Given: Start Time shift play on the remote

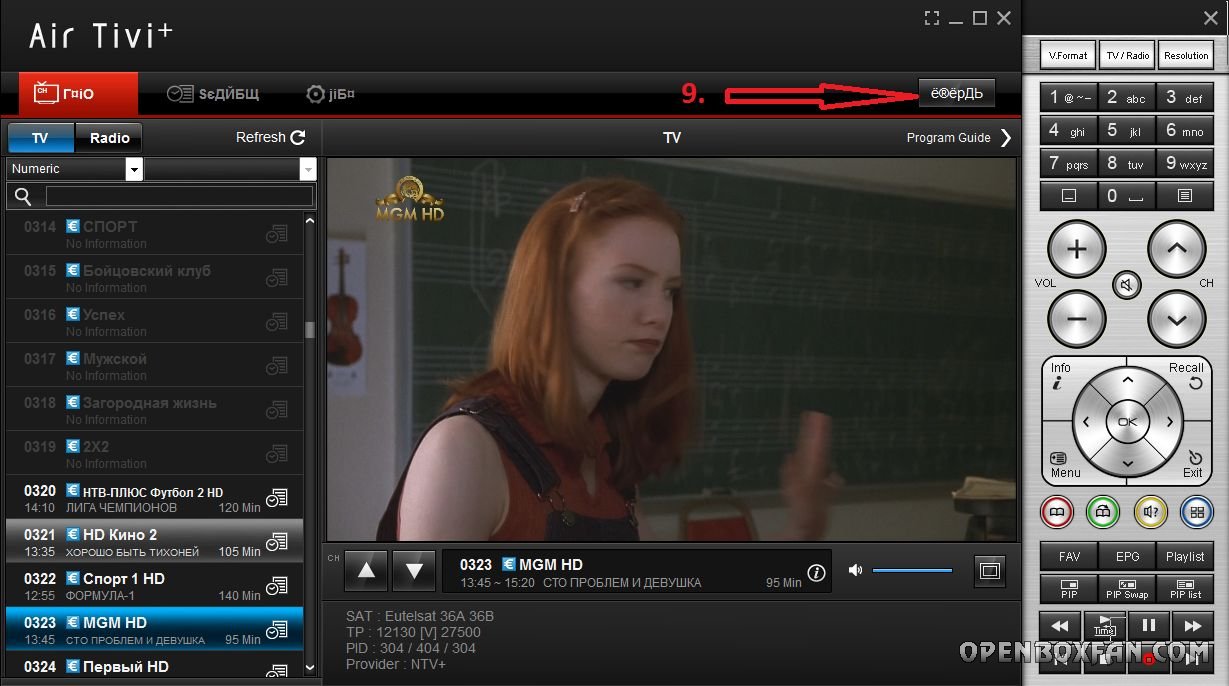Looking at the screenshot, I should 1104,625.
